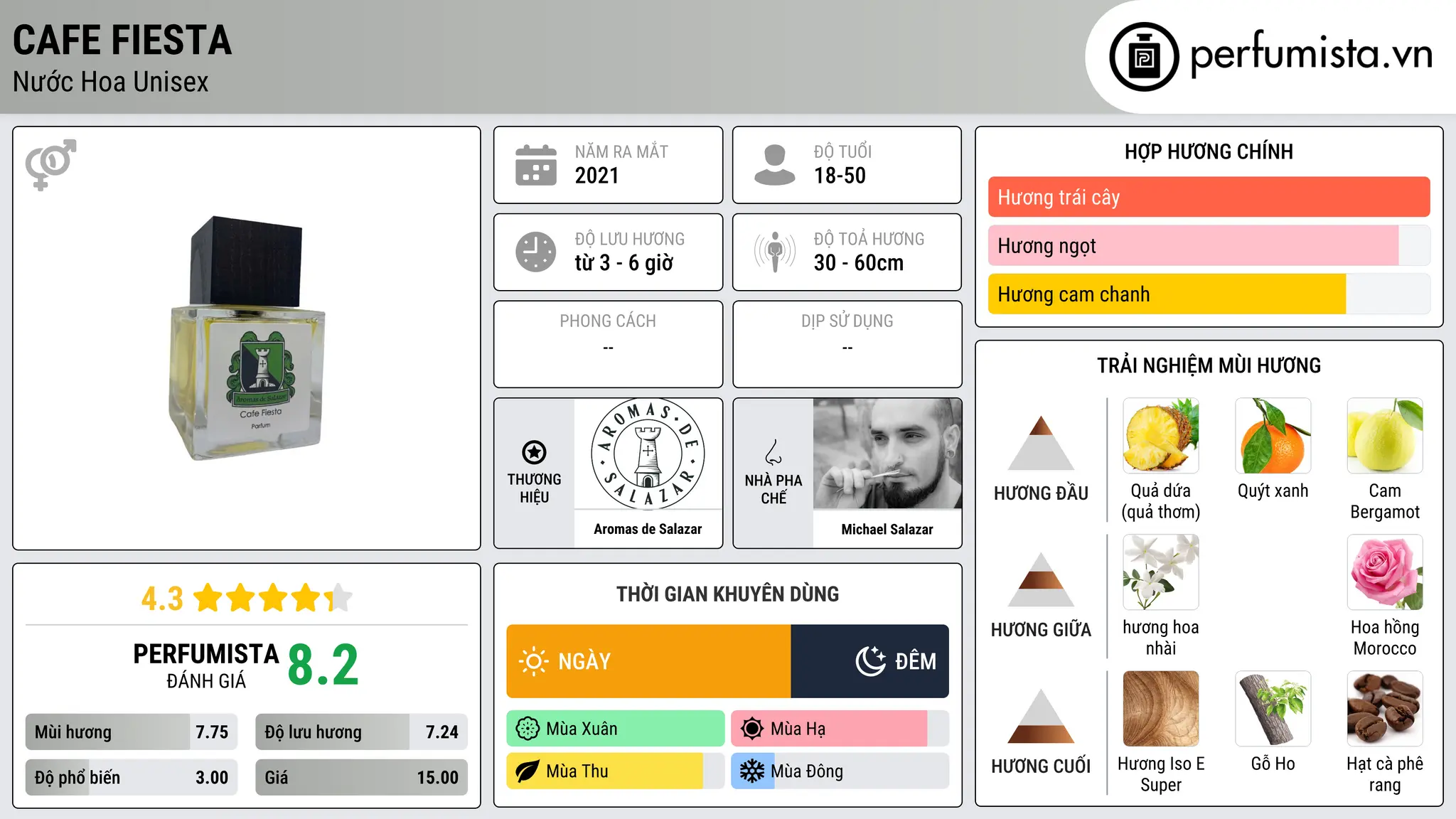
Task: Click the Hương cuối pyramid icon
Action: tap(1041, 716)
